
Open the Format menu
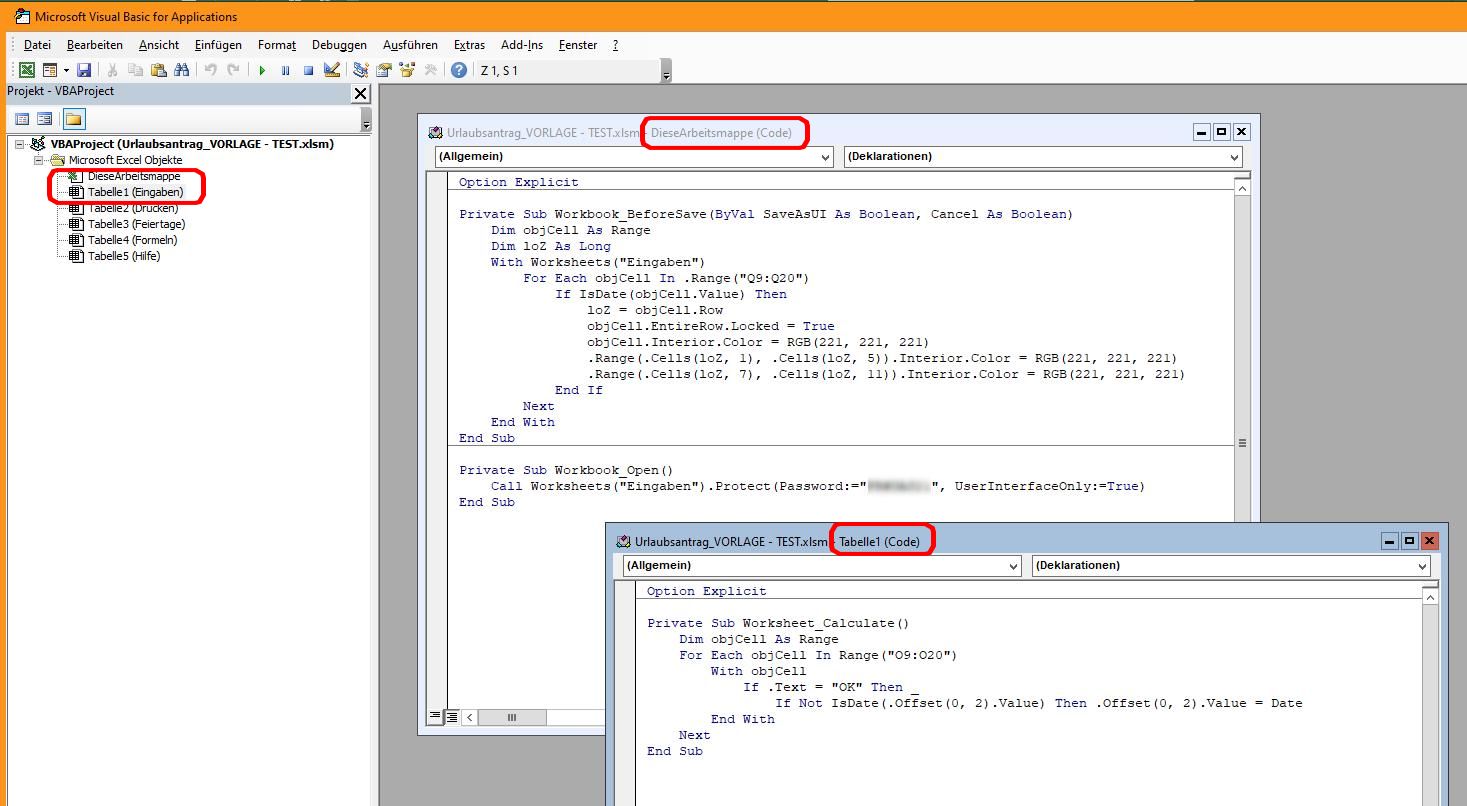[277, 45]
